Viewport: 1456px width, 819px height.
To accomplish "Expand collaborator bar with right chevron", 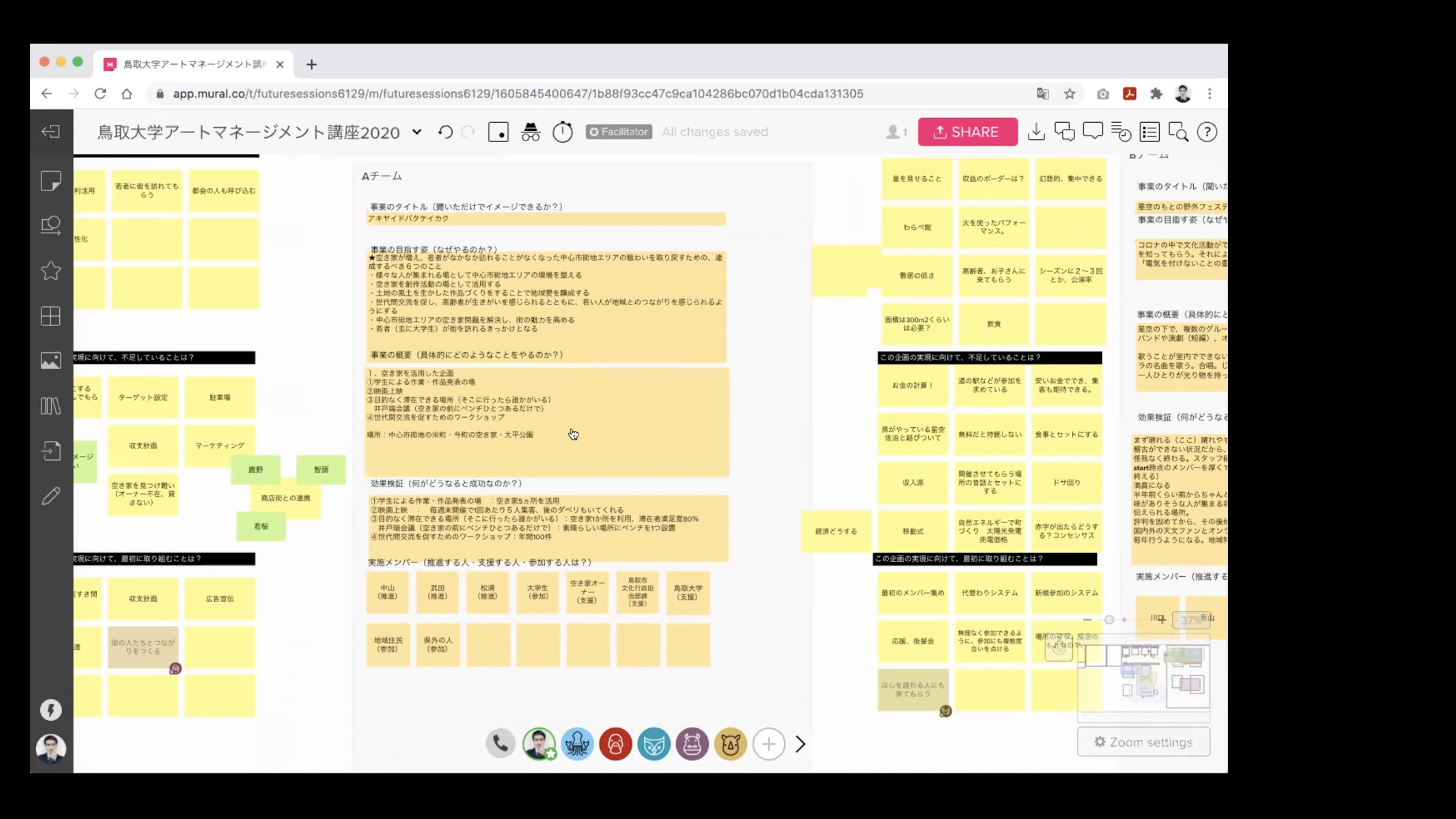I will [x=801, y=744].
